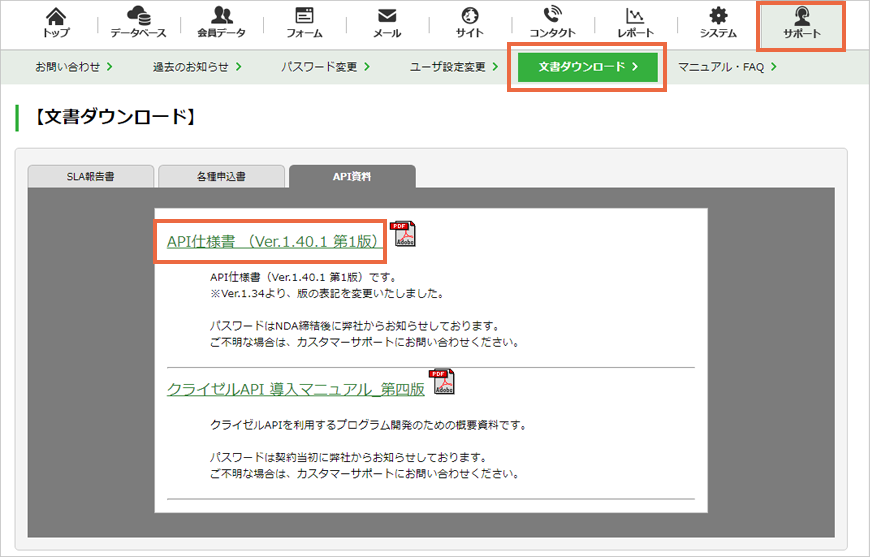Click the 文書ダウンロード green button

[x=588, y=67]
